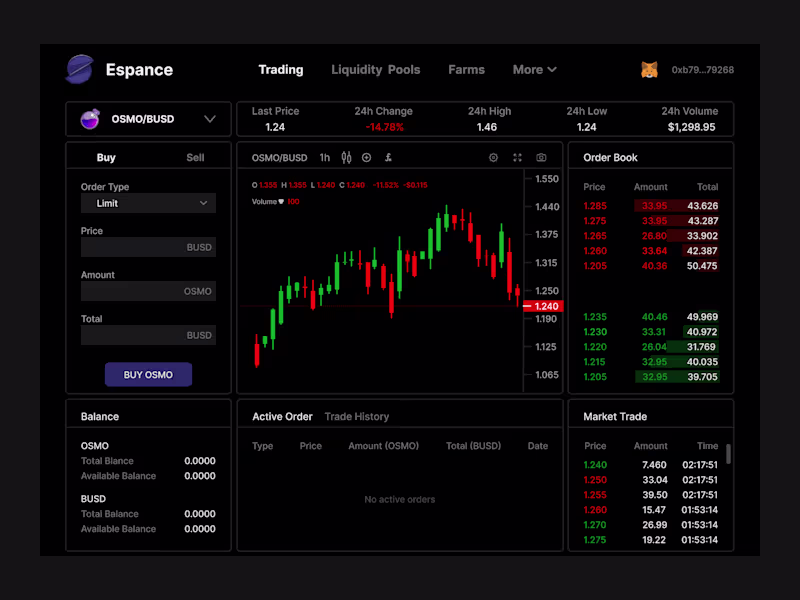Screen dimensions: 800x600
Task: Open the More navigation dropdown
Action: [x=534, y=69]
